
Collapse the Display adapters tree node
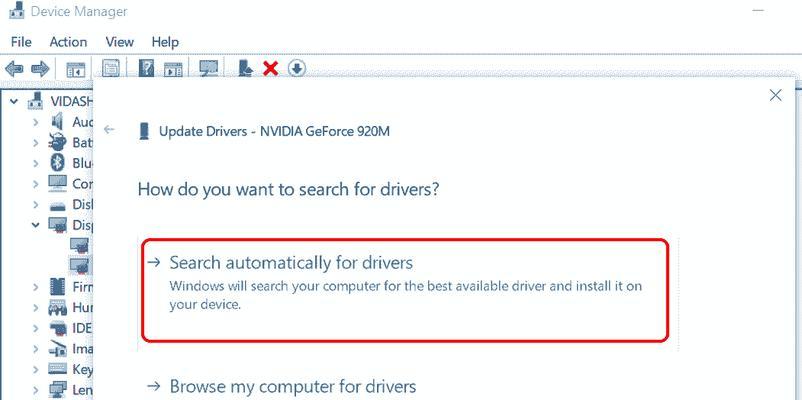(x=35, y=225)
